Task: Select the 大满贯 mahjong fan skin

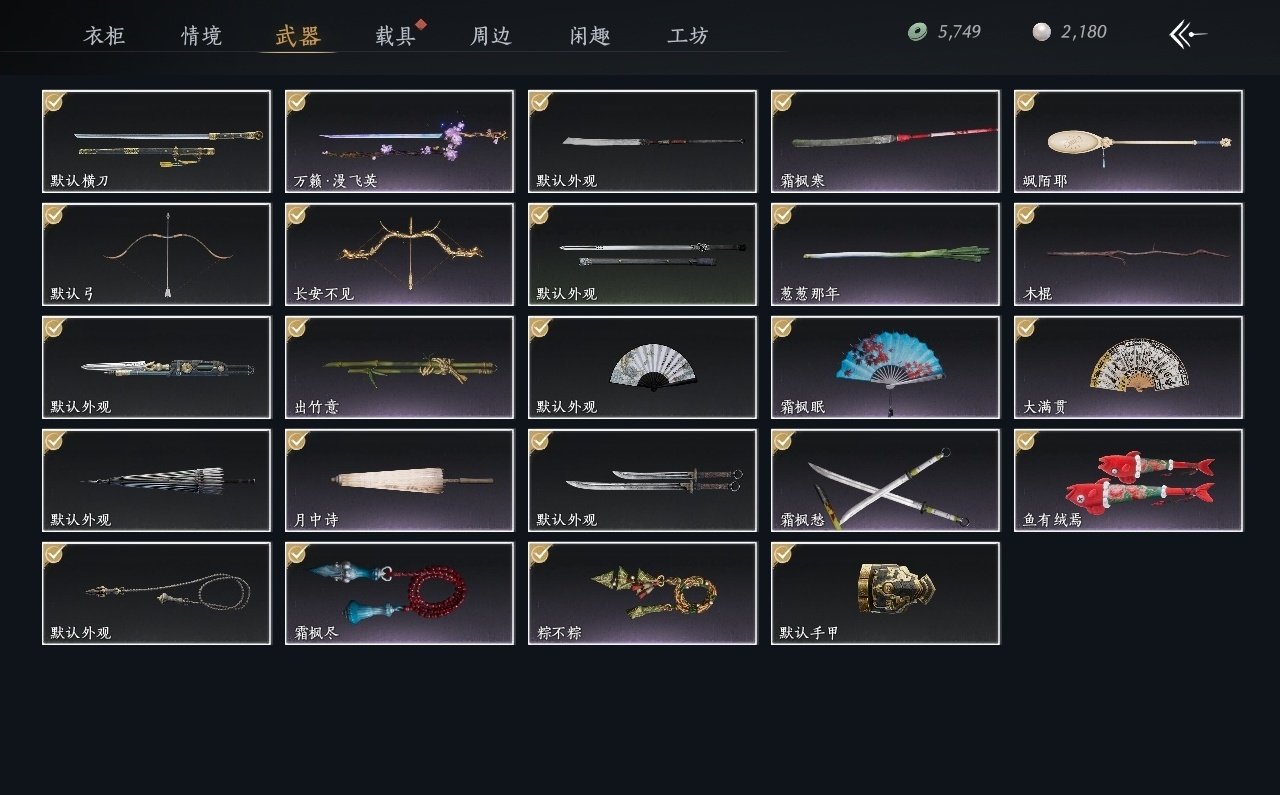Action: tap(1128, 367)
